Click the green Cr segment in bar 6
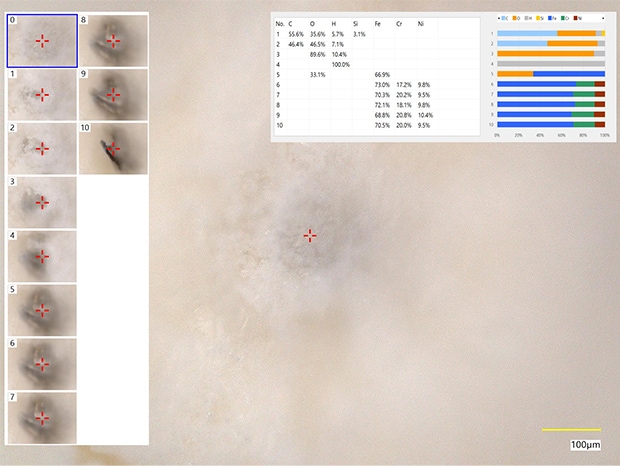 [x=585, y=85]
